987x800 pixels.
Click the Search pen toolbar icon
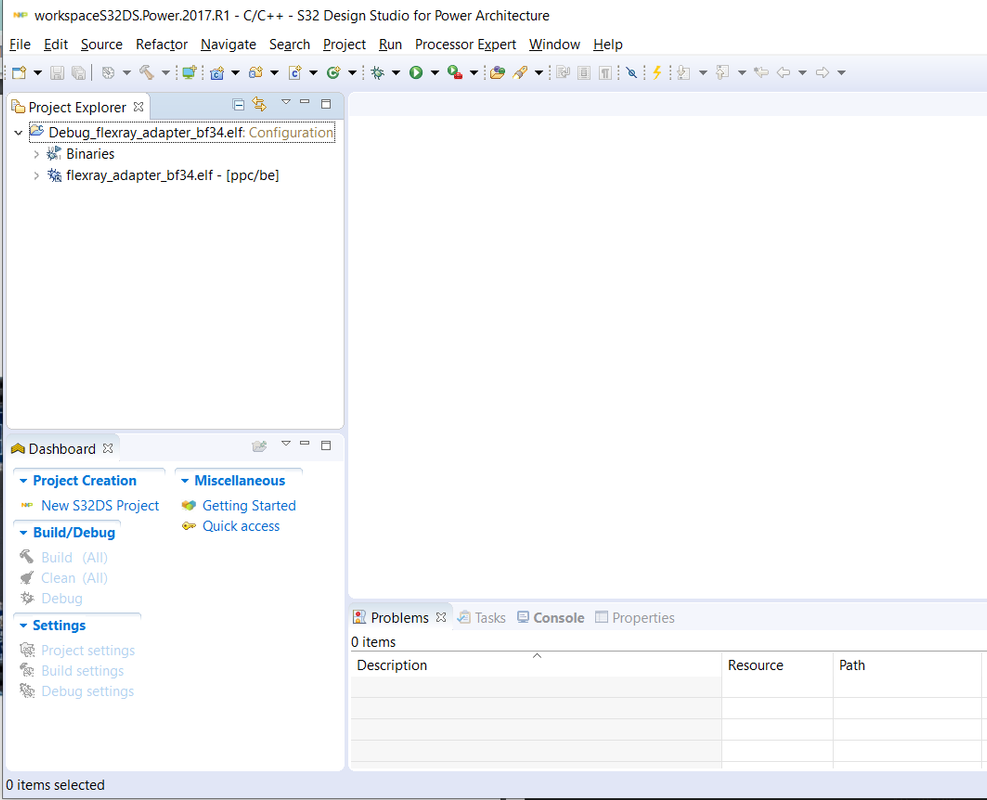pyautogui.click(x=520, y=72)
